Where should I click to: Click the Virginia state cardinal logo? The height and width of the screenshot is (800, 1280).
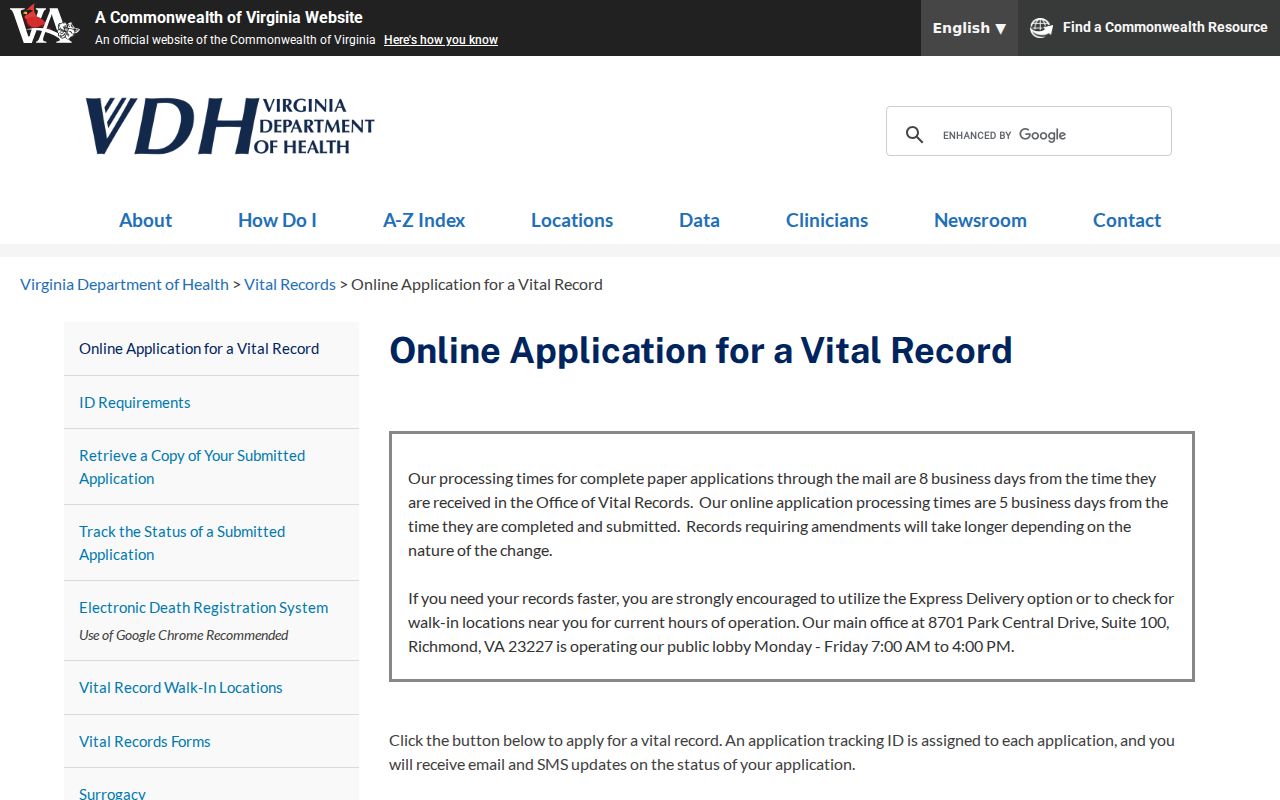(x=44, y=25)
